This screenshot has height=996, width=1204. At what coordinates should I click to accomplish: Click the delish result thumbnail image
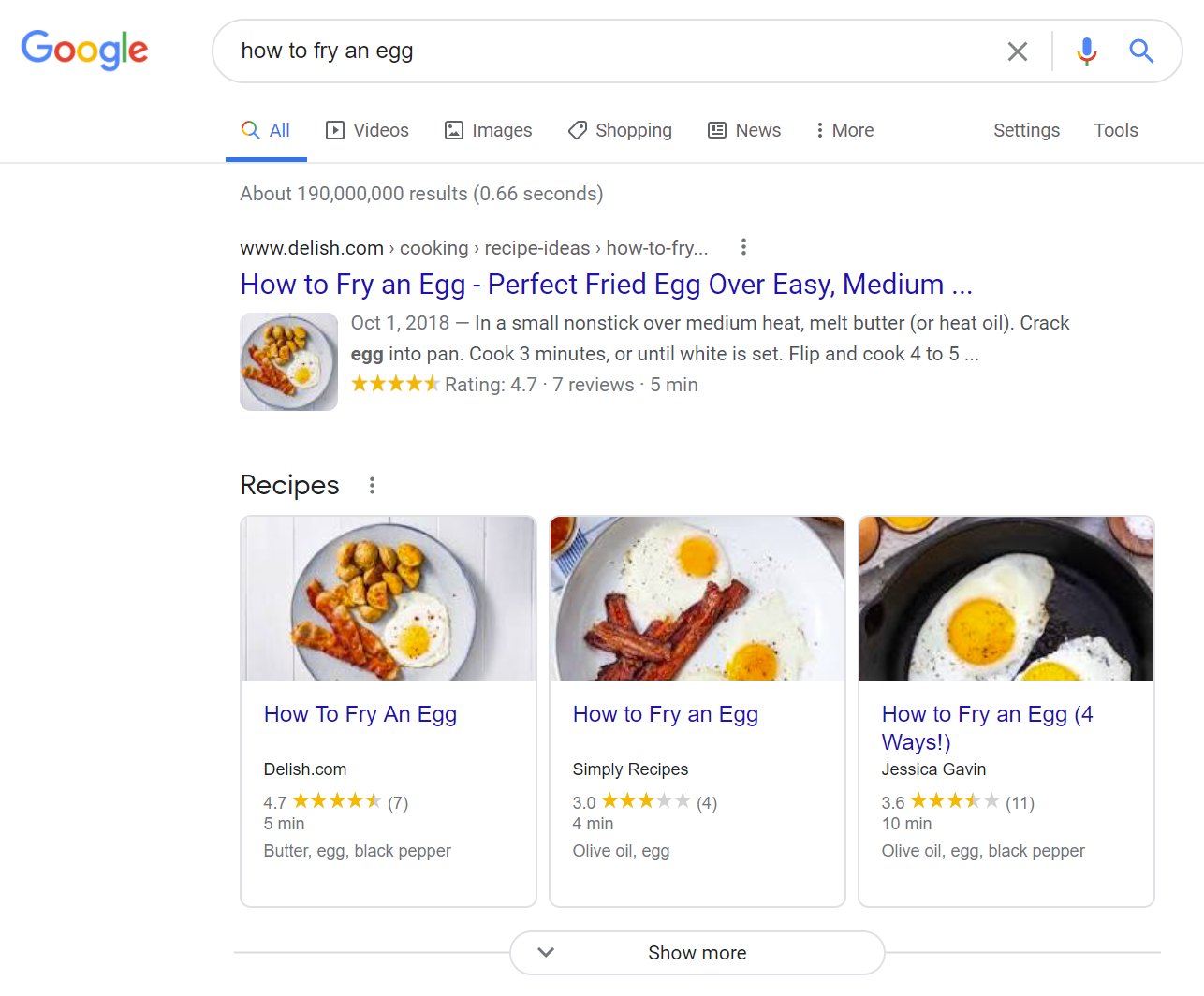click(288, 362)
